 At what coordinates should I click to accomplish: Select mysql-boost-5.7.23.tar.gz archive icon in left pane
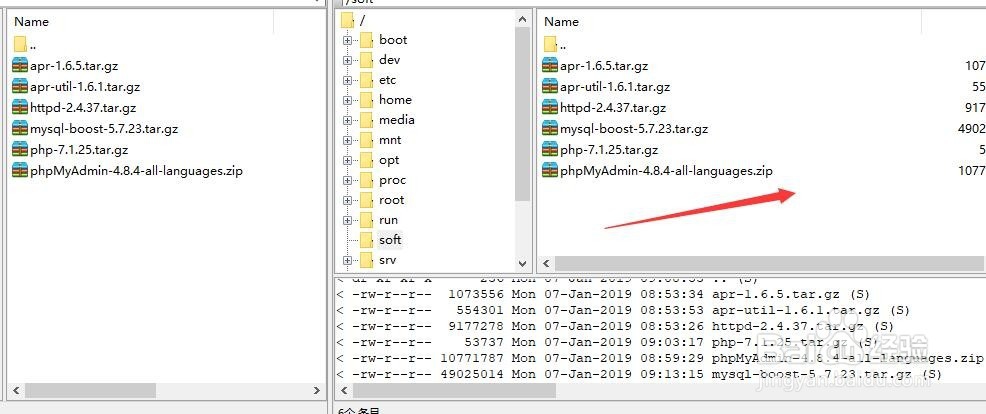click(20, 128)
